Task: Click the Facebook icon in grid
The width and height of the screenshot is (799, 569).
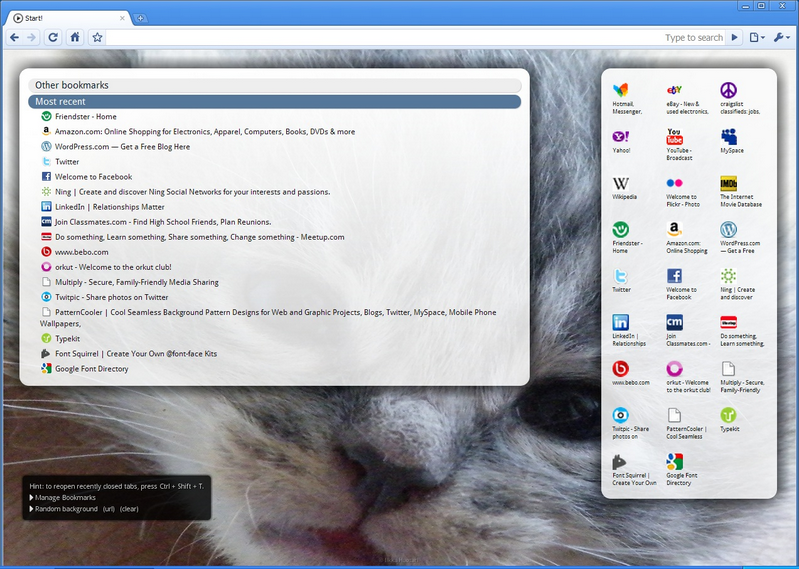Action: pyautogui.click(x=674, y=276)
